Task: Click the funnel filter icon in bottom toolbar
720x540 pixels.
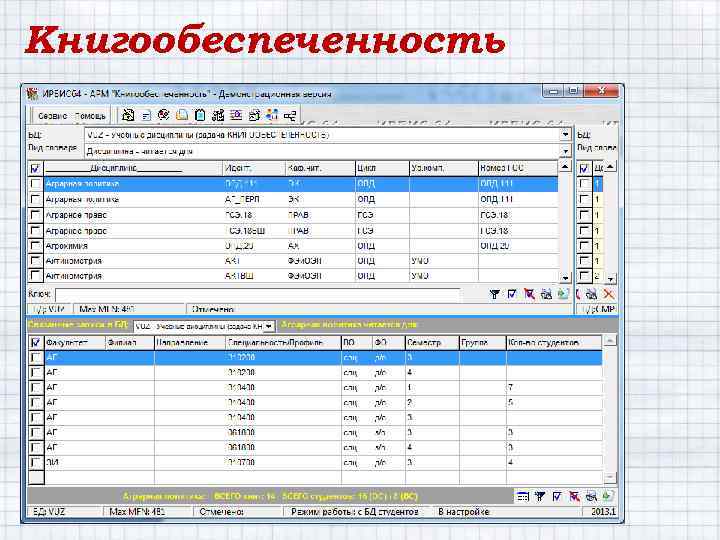Action: pyautogui.click(x=540, y=496)
